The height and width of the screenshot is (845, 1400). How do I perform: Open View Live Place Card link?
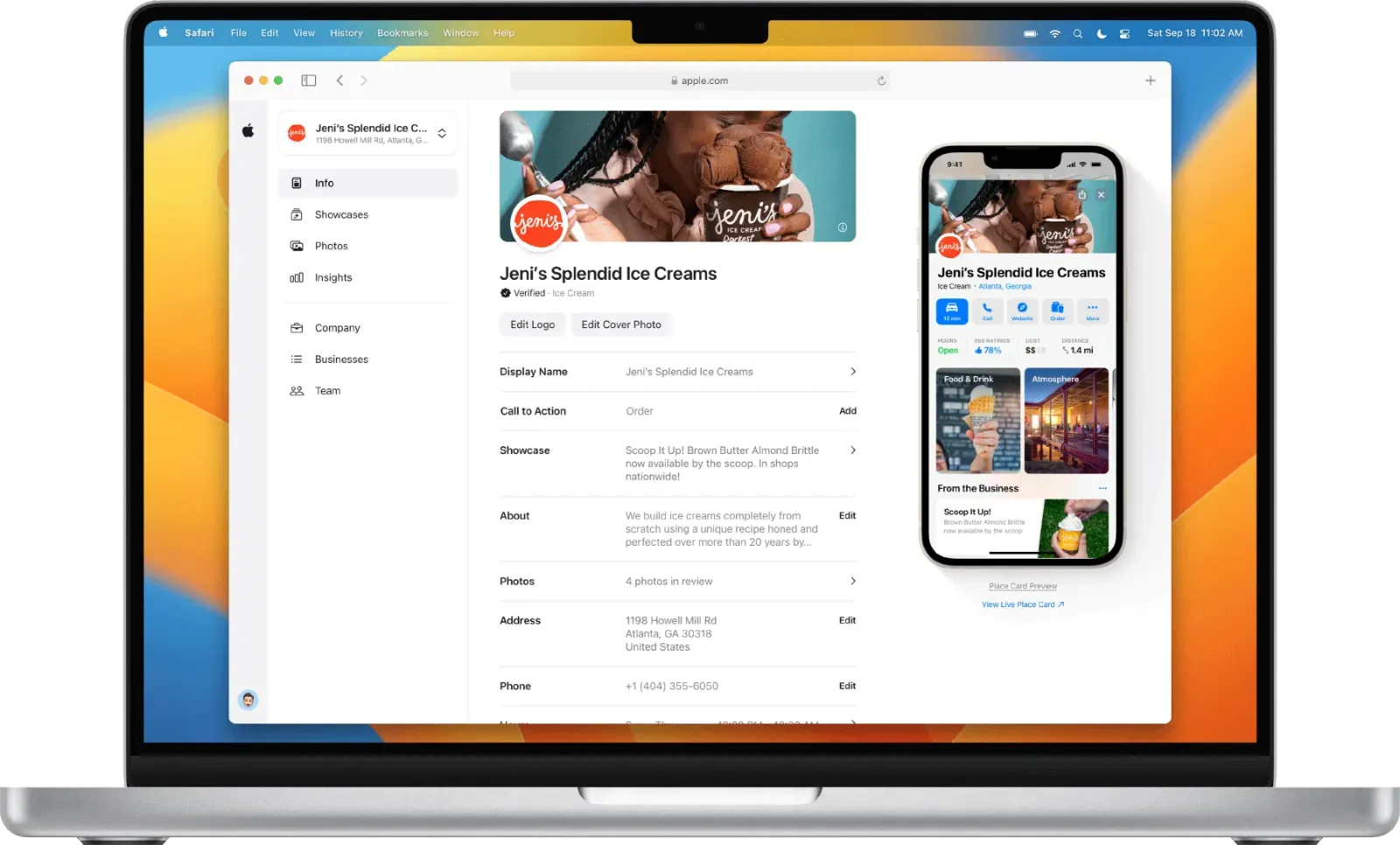tap(1023, 604)
